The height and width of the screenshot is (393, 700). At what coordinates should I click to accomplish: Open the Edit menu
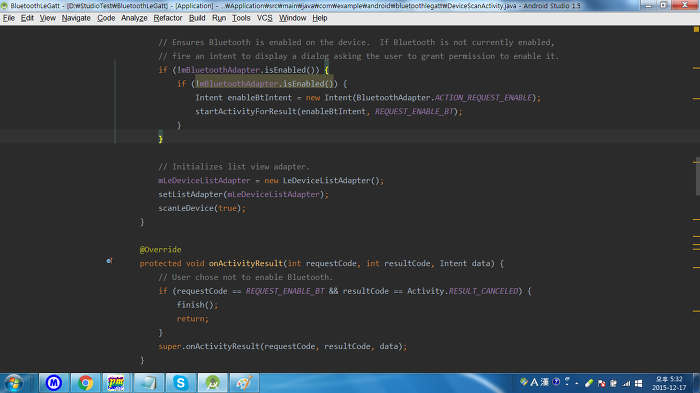[x=27, y=18]
